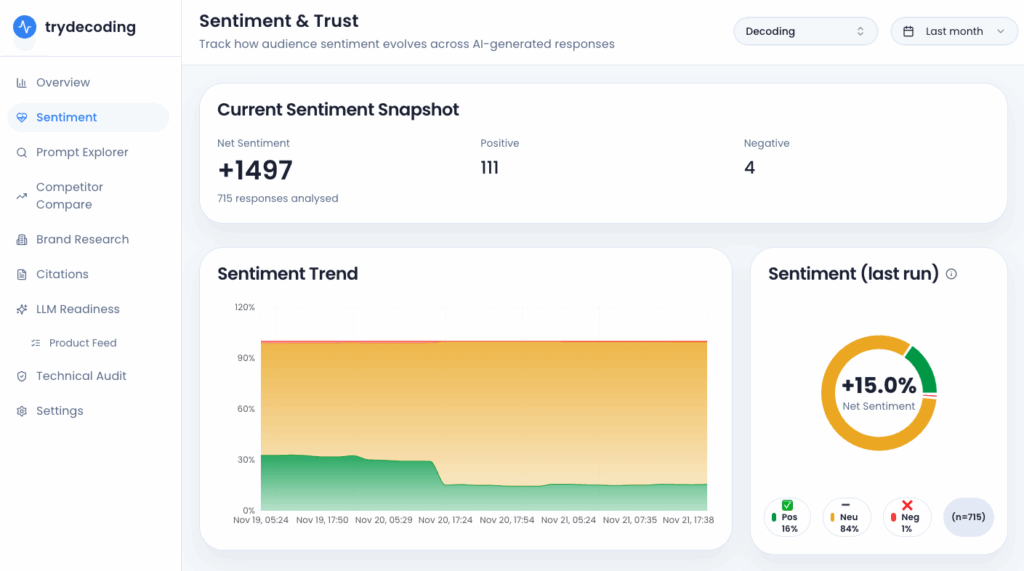Click the Technical Audit shield icon
This screenshot has height=571, width=1024.
click(x=22, y=377)
